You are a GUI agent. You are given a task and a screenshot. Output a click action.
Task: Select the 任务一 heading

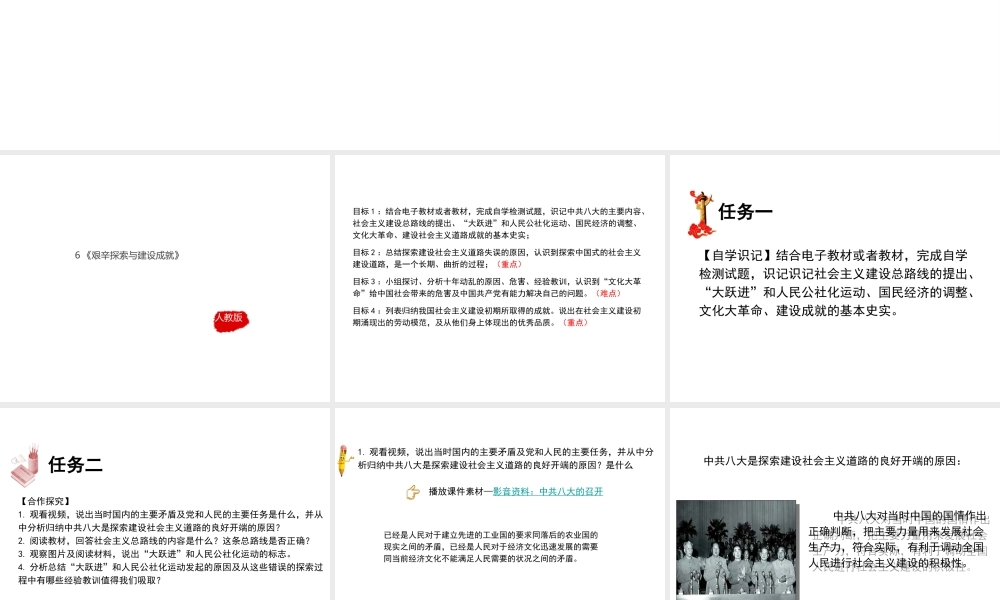[x=745, y=211]
